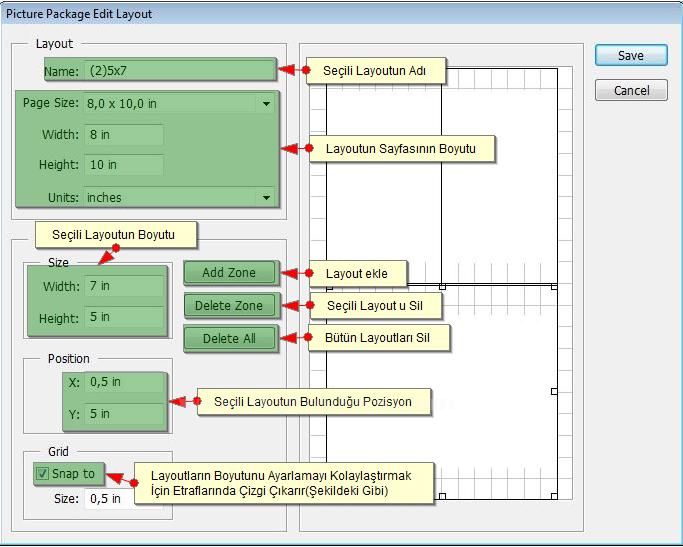The height and width of the screenshot is (547, 683).
Task: Click the page Height field showing 10 in
Action: click(124, 165)
